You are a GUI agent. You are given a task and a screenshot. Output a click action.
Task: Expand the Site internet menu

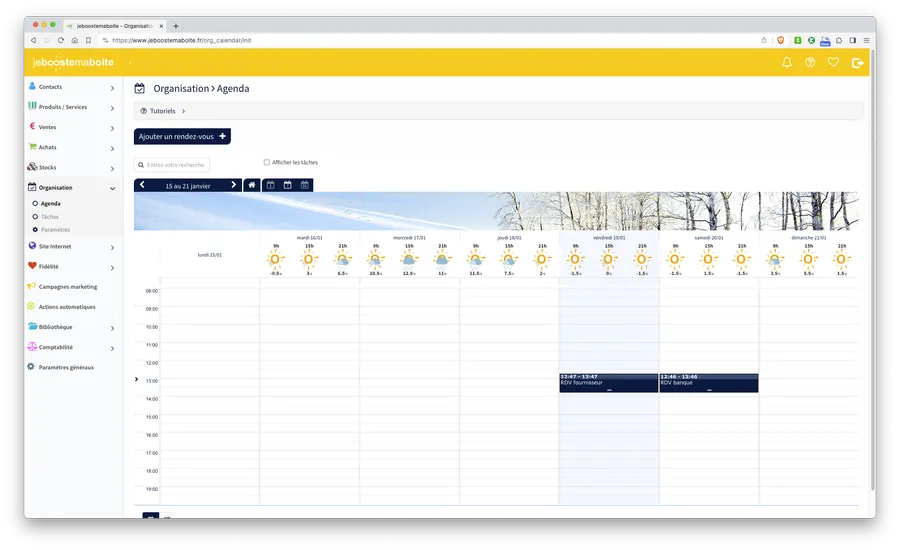pyautogui.click(x=72, y=246)
